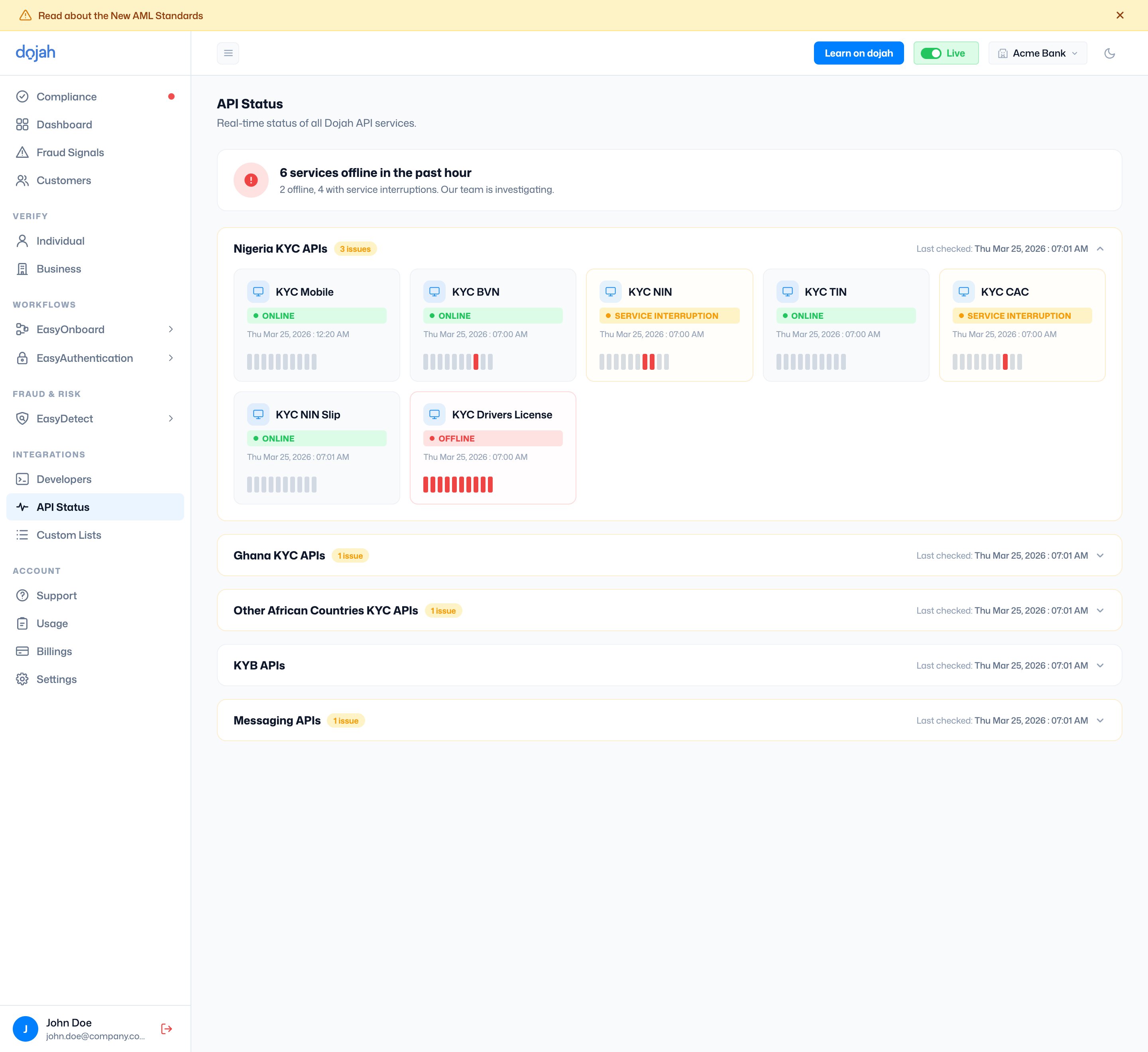The height and width of the screenshot is (1052, 1148).
Task: Click the John Doe avatar circle
Action: coord(25,1028)
